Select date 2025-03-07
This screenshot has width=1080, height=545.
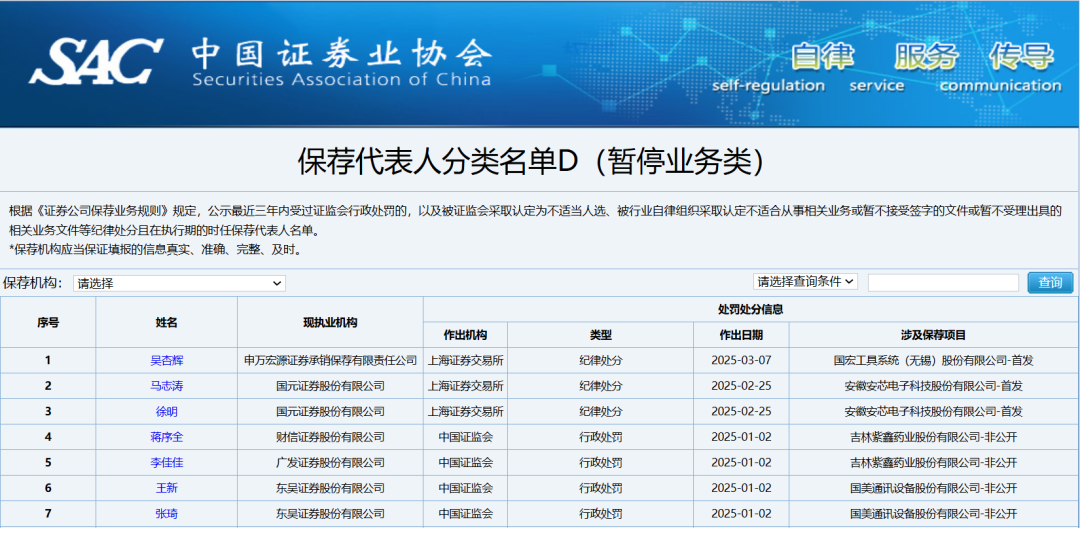(741, 360)
